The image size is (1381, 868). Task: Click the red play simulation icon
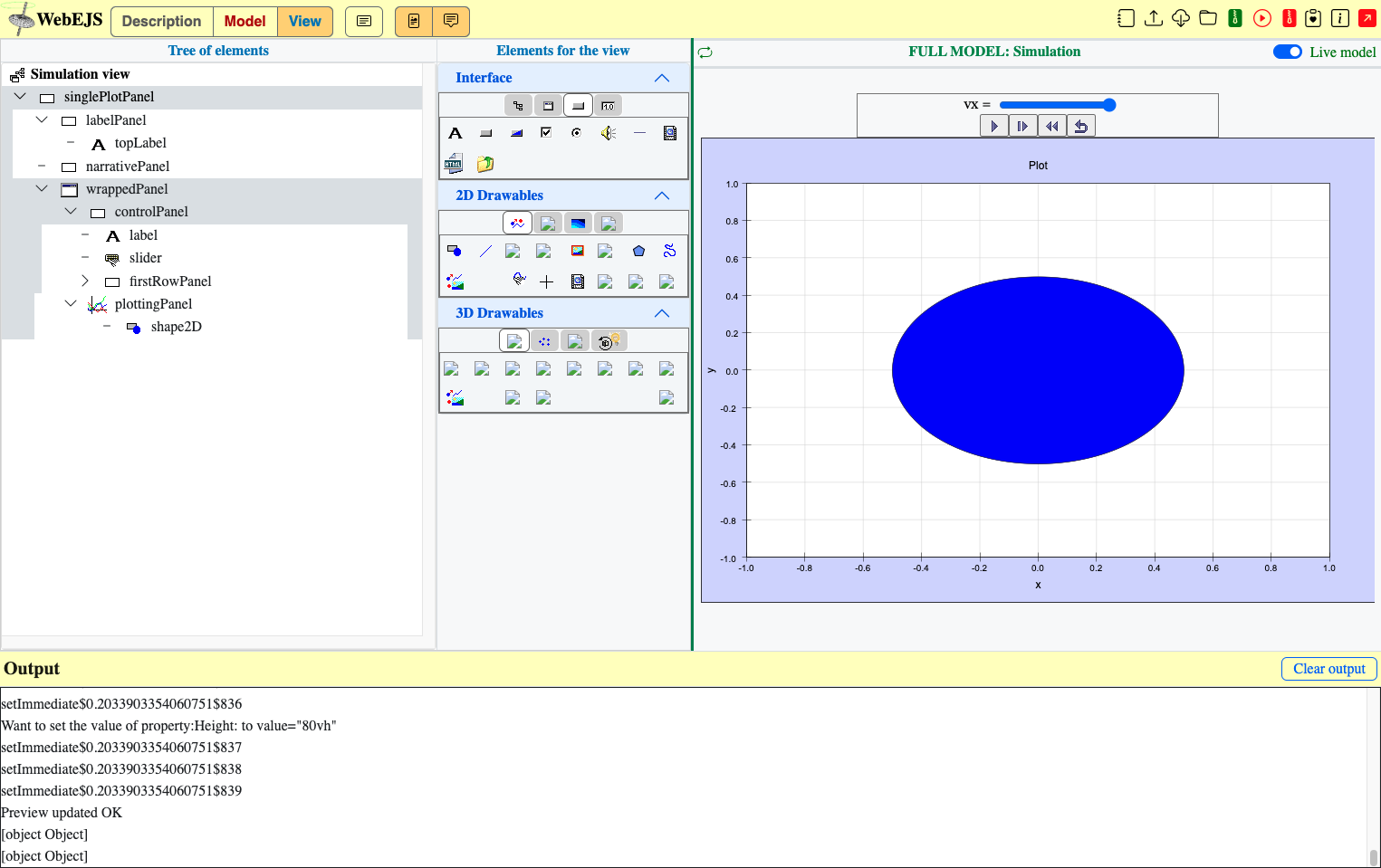(x=1261, y=18)
